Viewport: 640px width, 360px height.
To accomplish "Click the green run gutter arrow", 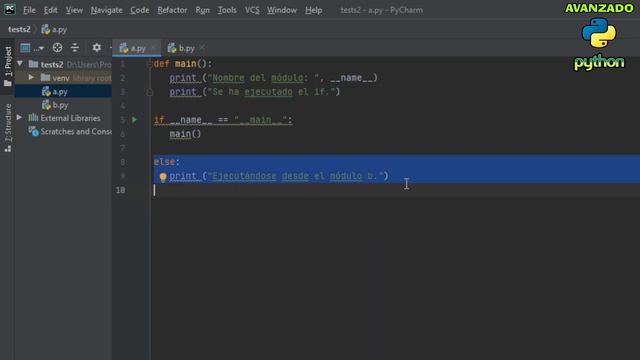I will 134,120.
